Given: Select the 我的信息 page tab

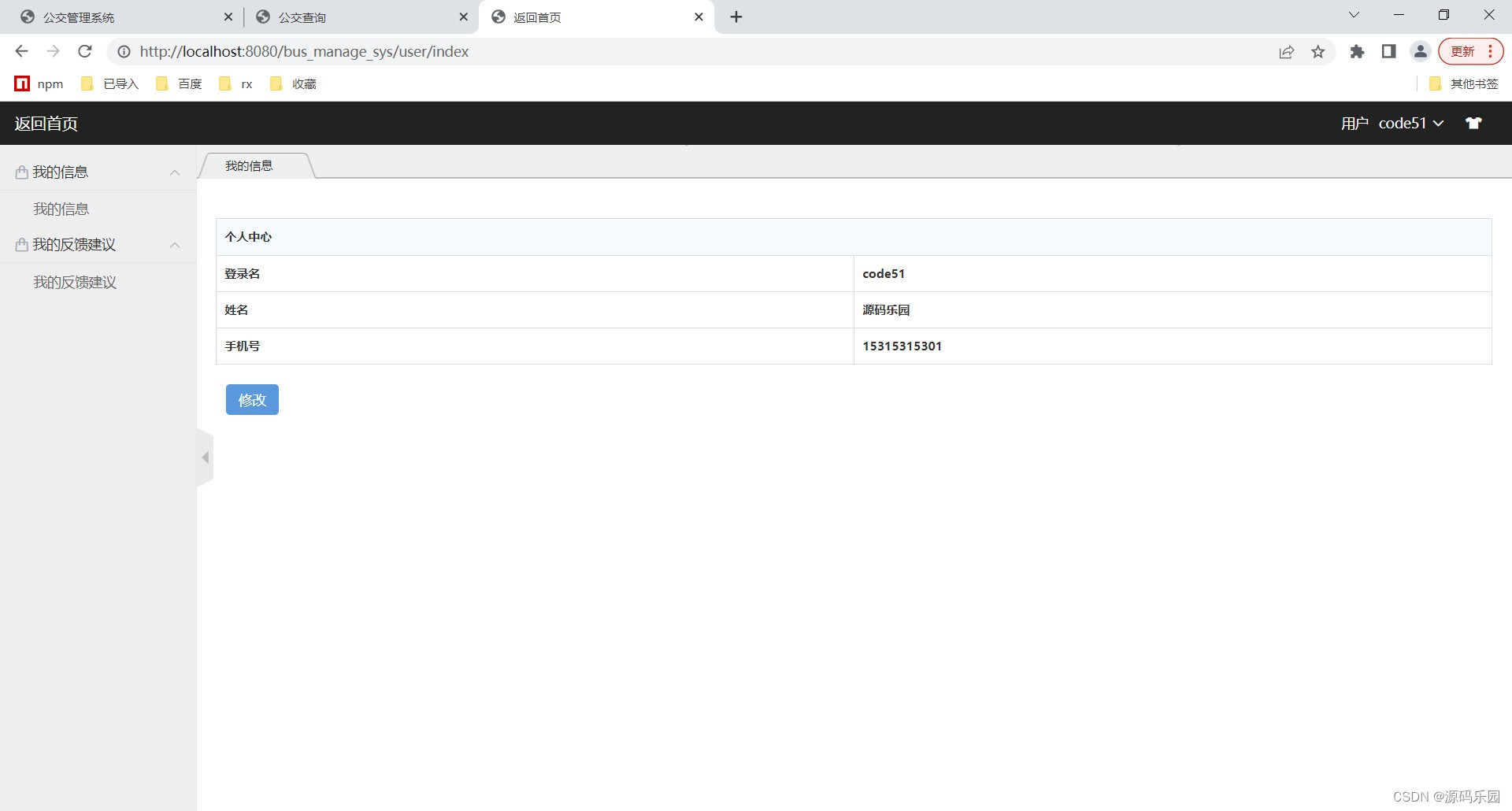Looking at the screenshot, I should [249, 165].
